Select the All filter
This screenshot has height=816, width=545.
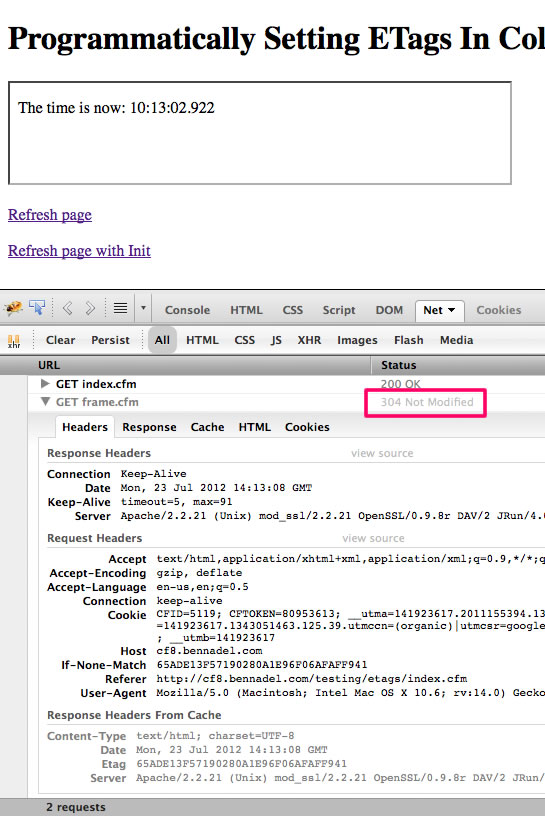click(x=162, y=340)
